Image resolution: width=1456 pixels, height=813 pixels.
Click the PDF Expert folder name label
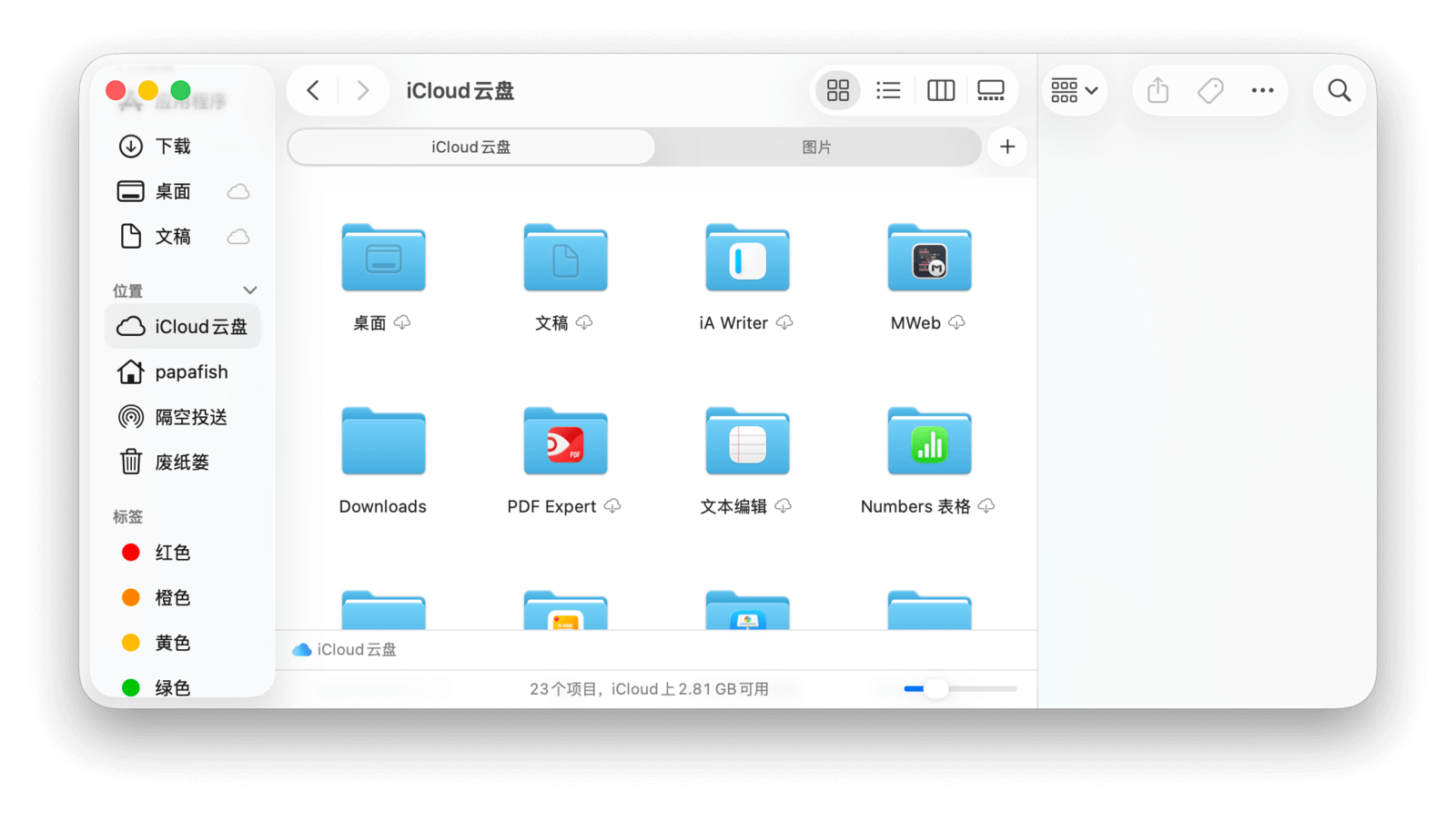click(x=551, y=506)
